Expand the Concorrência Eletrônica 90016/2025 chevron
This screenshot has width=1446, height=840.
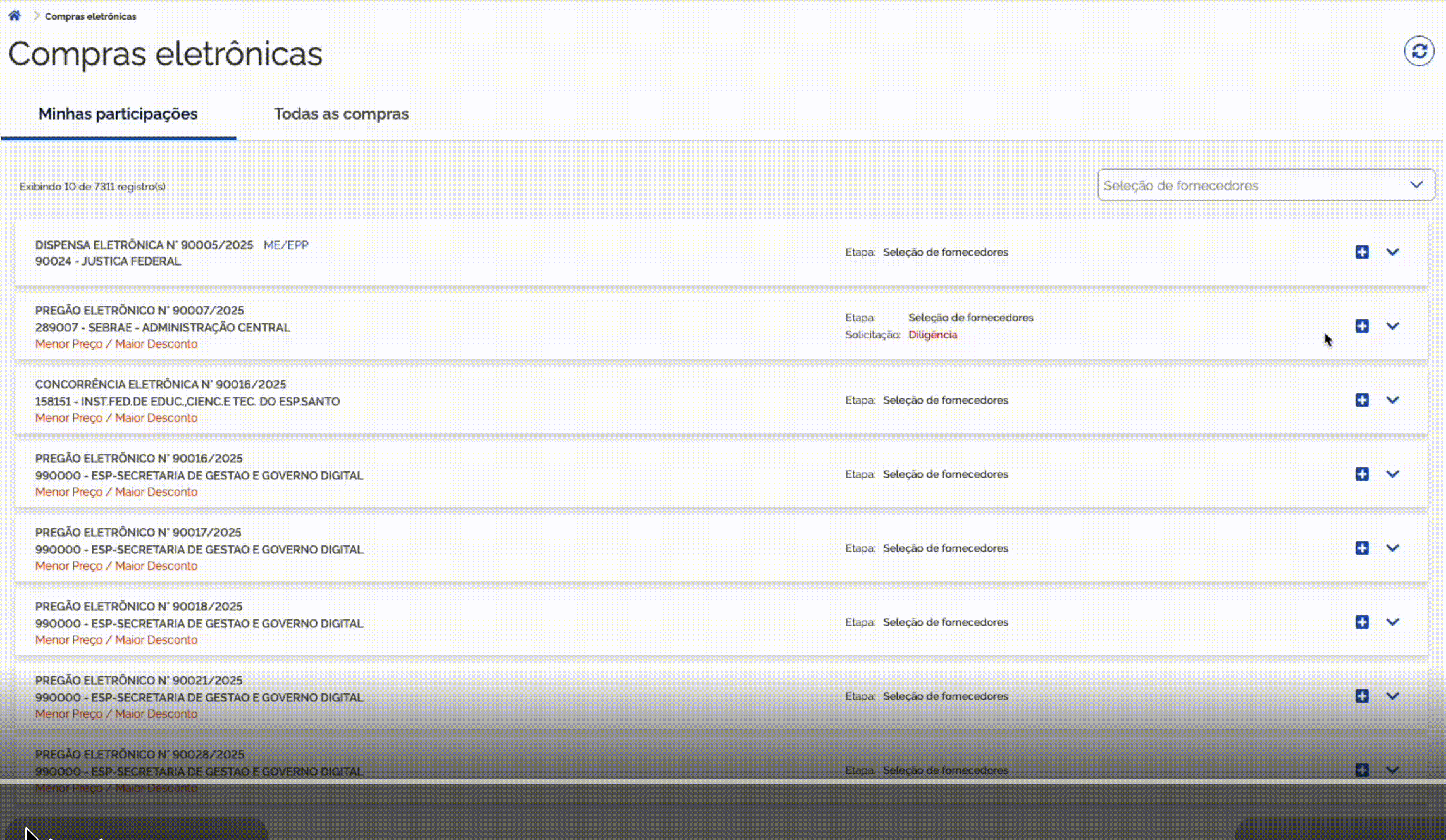point(1392,400)
